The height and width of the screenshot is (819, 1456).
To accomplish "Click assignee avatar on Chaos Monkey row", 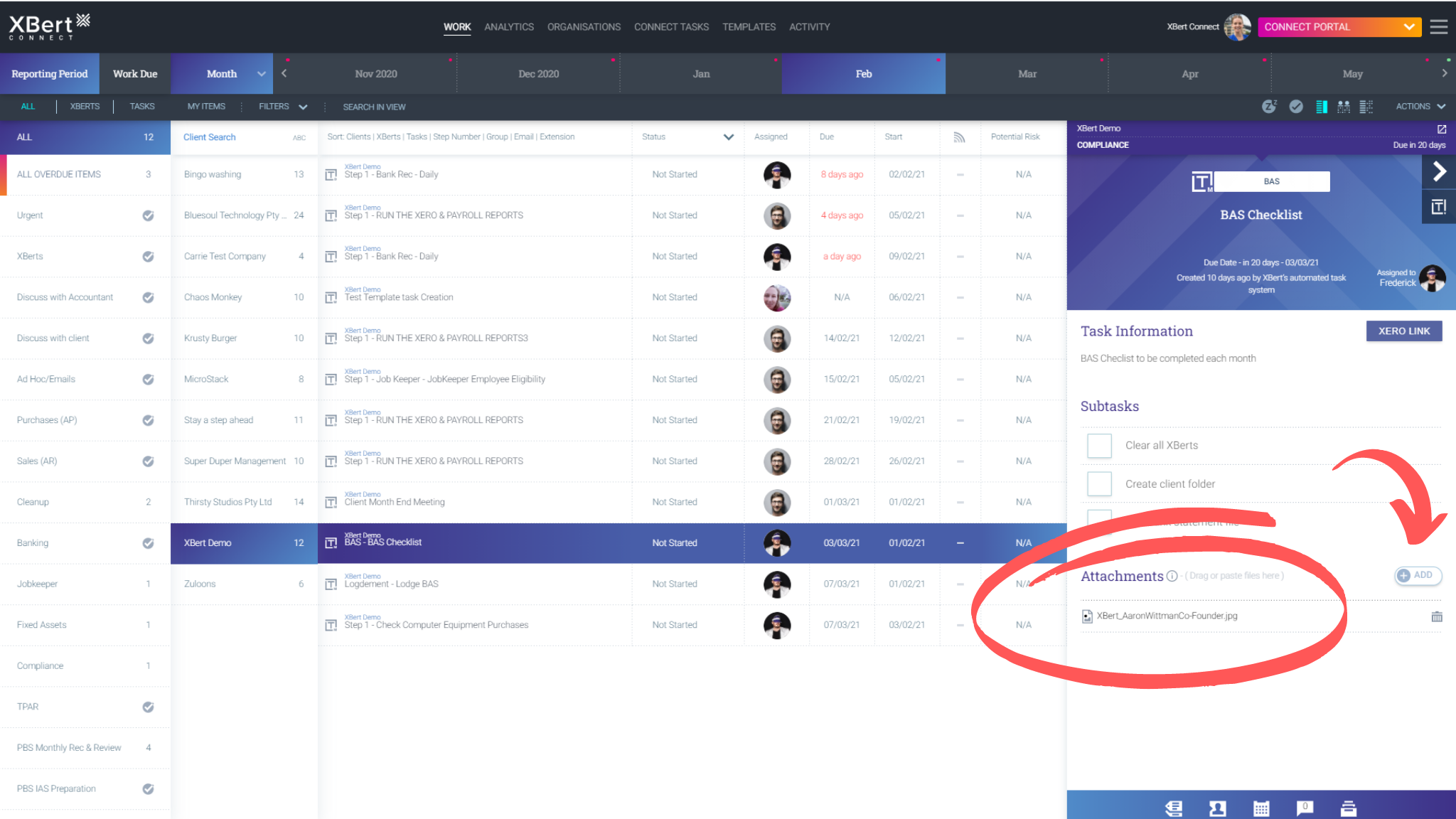I will click(x=776, y=298).
